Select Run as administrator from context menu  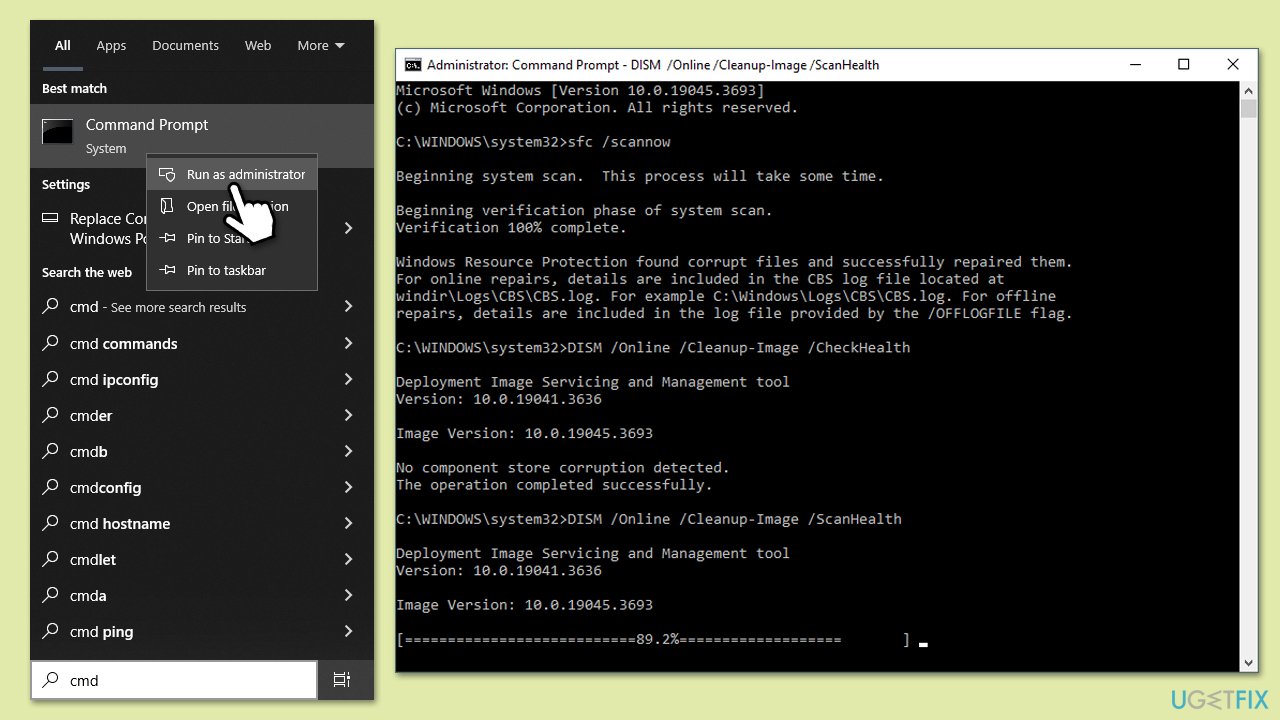click(x=245, y=174)
